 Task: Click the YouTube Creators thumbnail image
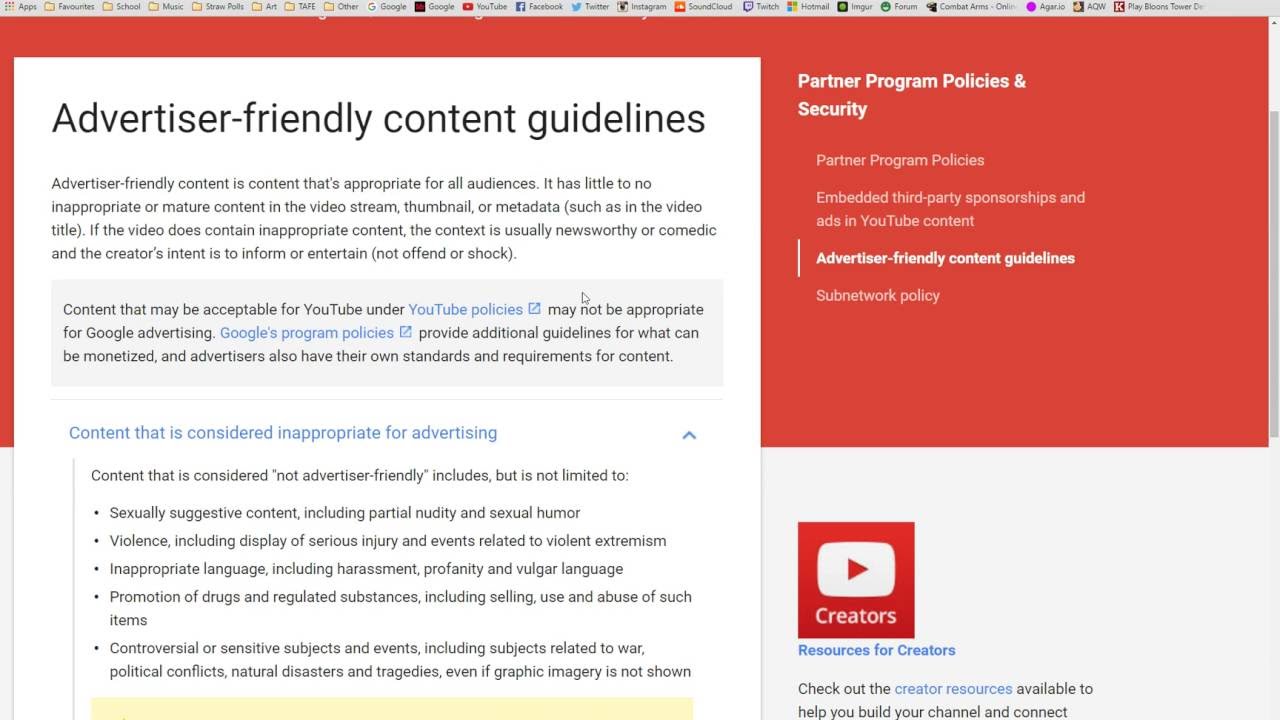pyautogui.click(x=856, y=580)
